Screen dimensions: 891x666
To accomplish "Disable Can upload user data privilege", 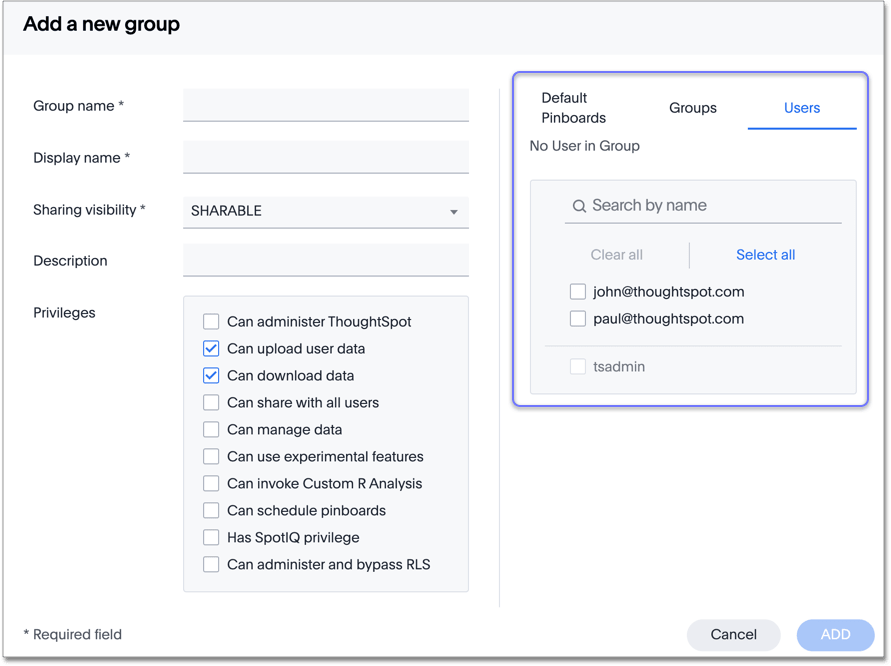I will (211, 349).
